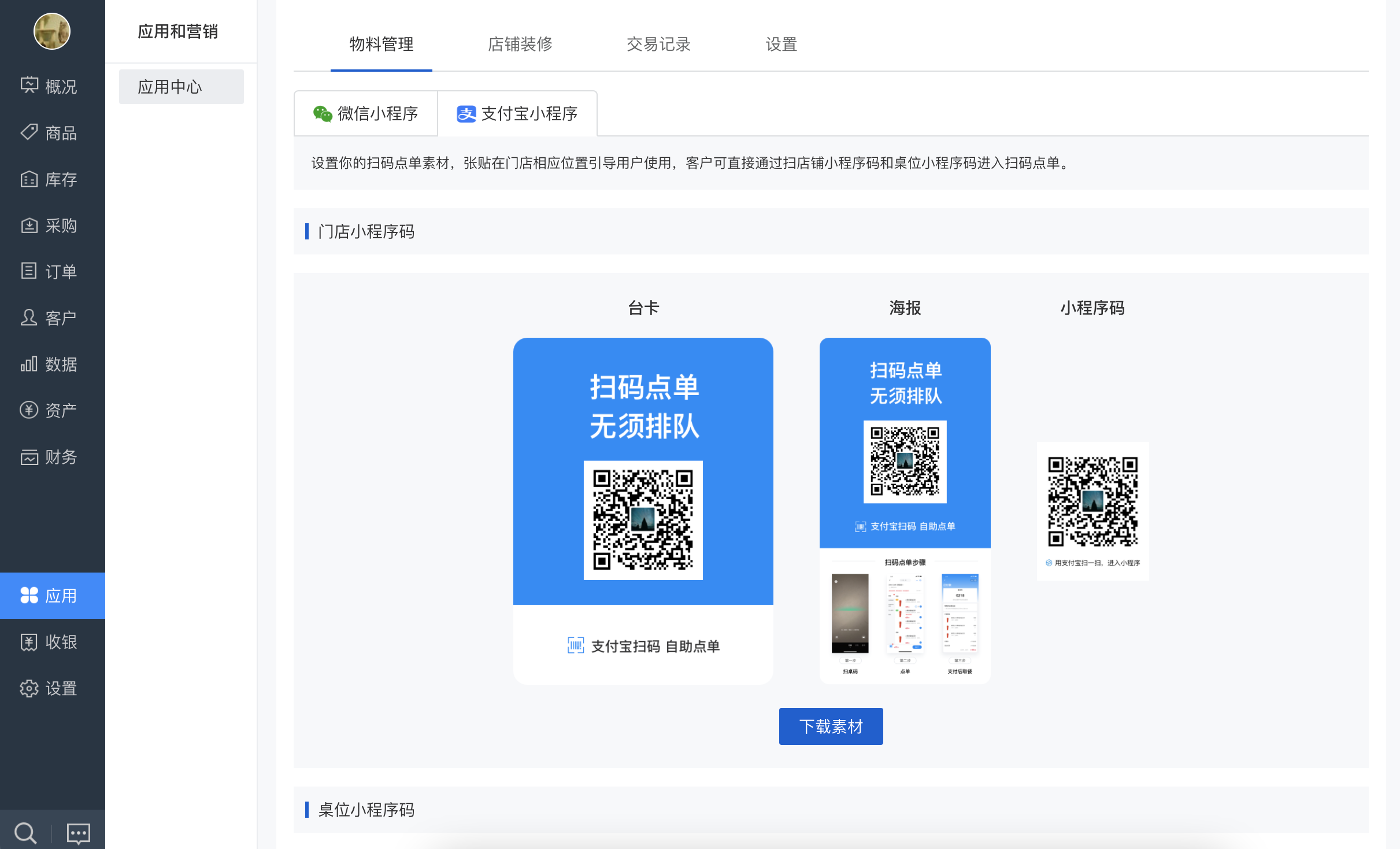Click the 下载素材 button
1400x849 pixels.
[831, 726]
